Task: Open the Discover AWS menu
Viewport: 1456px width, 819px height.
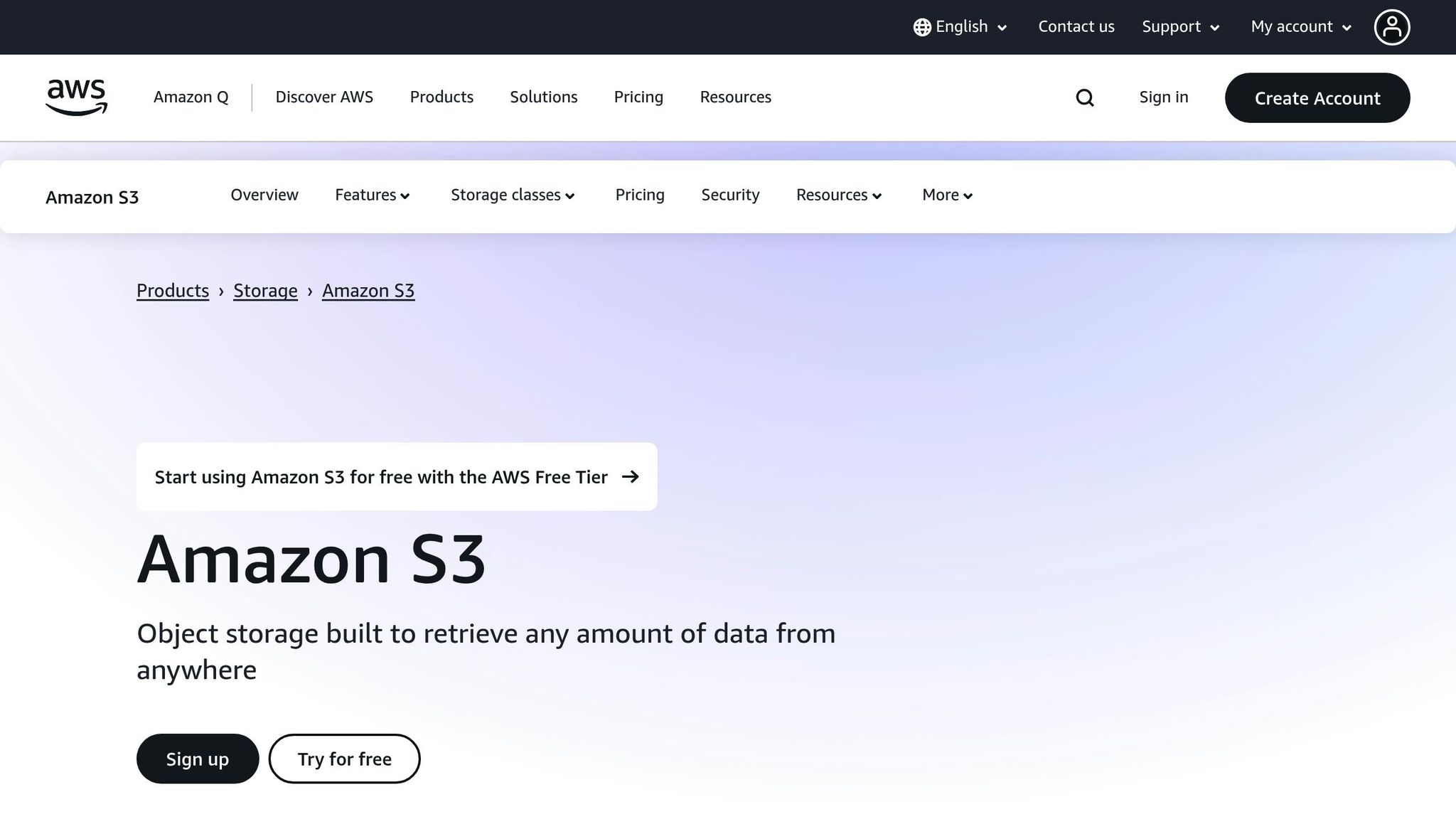Action: 324,97
